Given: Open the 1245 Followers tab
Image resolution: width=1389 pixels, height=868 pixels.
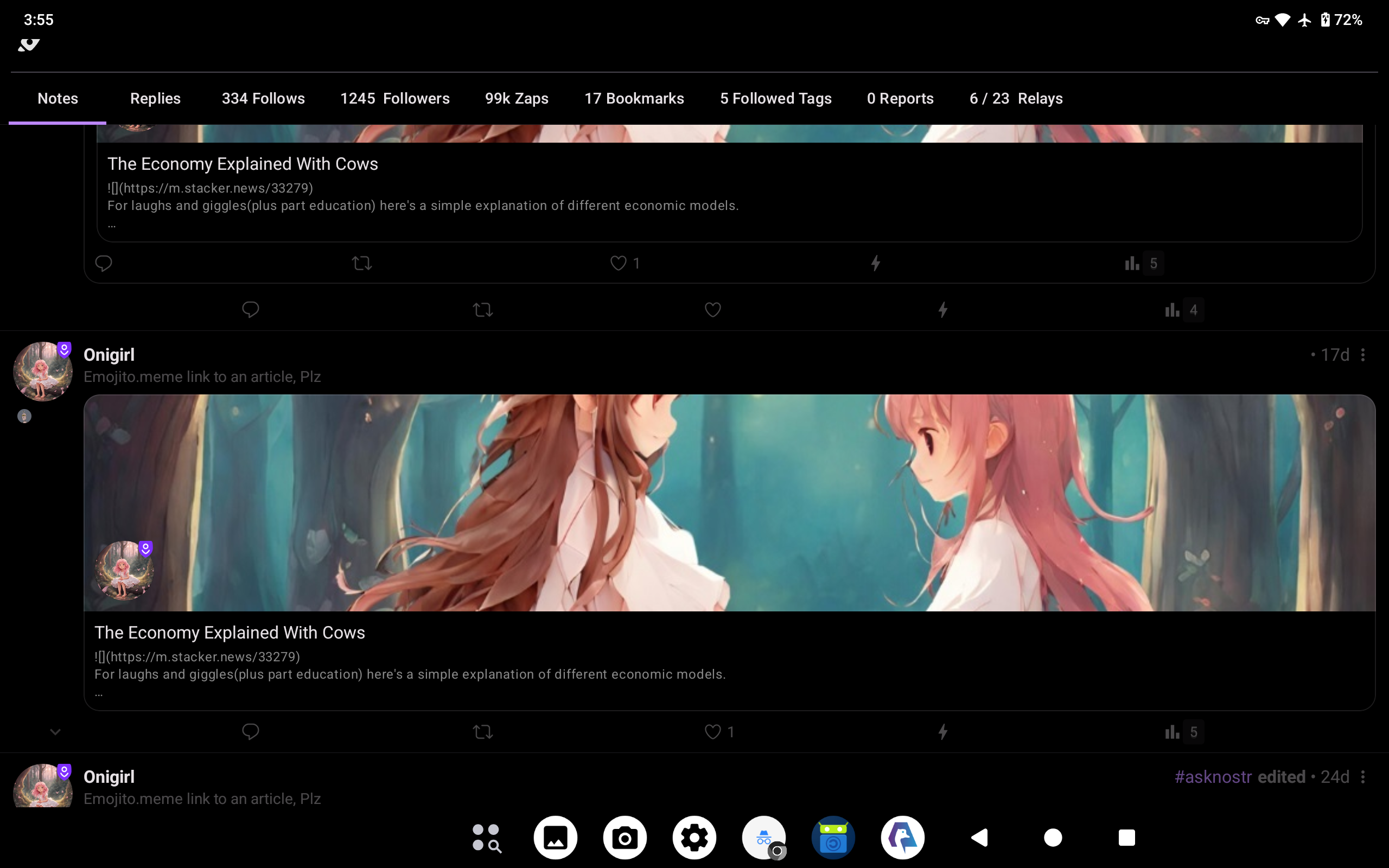Looking at the screenshot, I should tap(395, 98).
